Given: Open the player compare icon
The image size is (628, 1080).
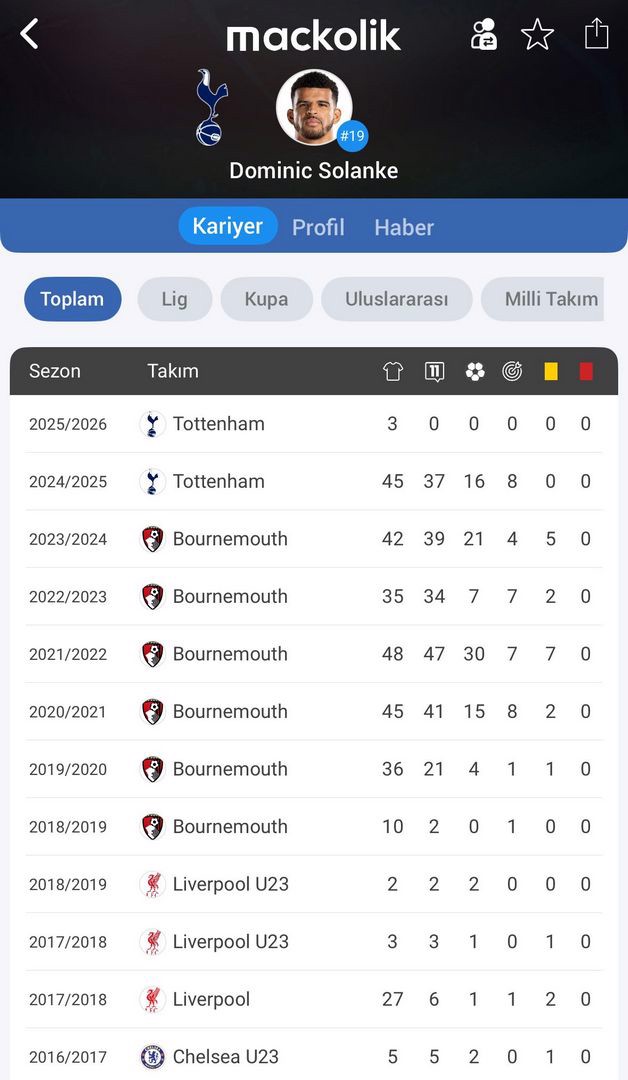Looking at the screenshot, I should click(484, 34).
